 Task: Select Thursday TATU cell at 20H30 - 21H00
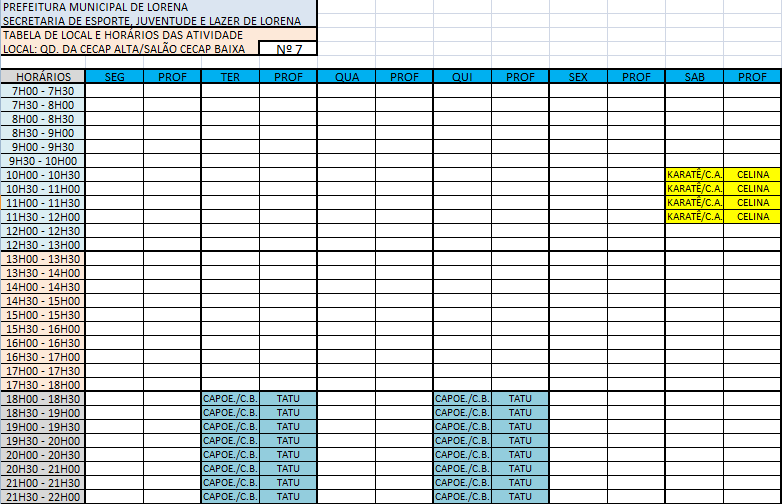pyautogui.click(x=520, y=468)
